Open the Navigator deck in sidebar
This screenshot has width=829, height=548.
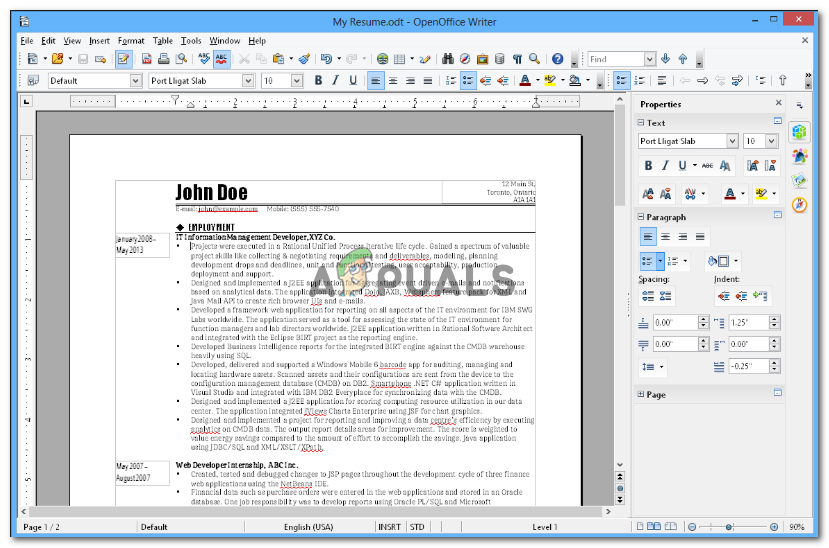pyautogui.click(x=799, y=205)
